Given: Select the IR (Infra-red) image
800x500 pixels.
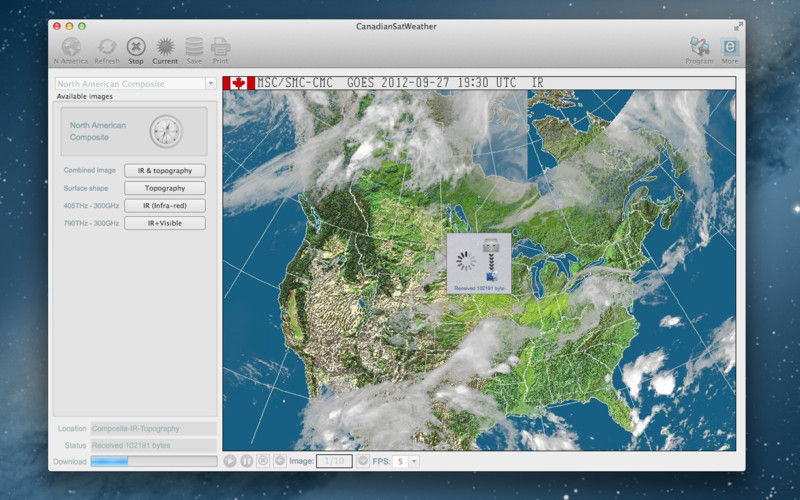Looking at the screenshot, I should [x=165, y=206].
